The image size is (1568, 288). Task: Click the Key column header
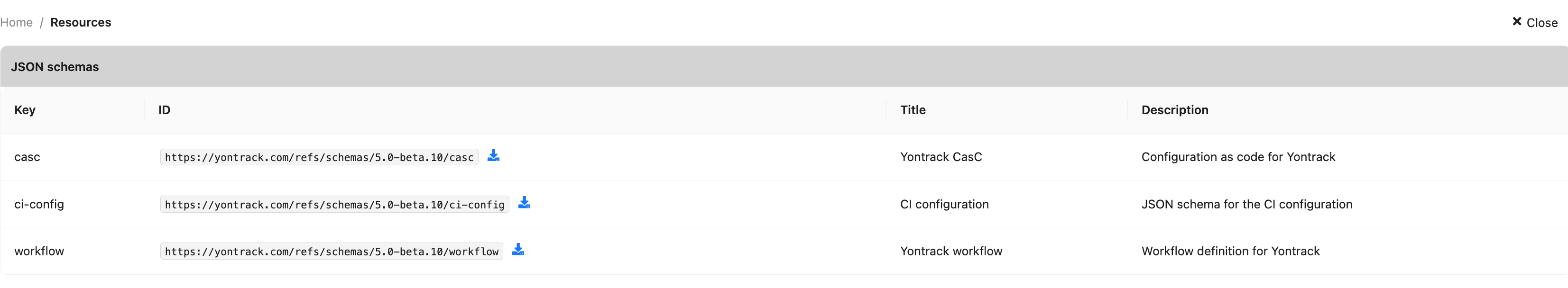click(x=25, y=110)
